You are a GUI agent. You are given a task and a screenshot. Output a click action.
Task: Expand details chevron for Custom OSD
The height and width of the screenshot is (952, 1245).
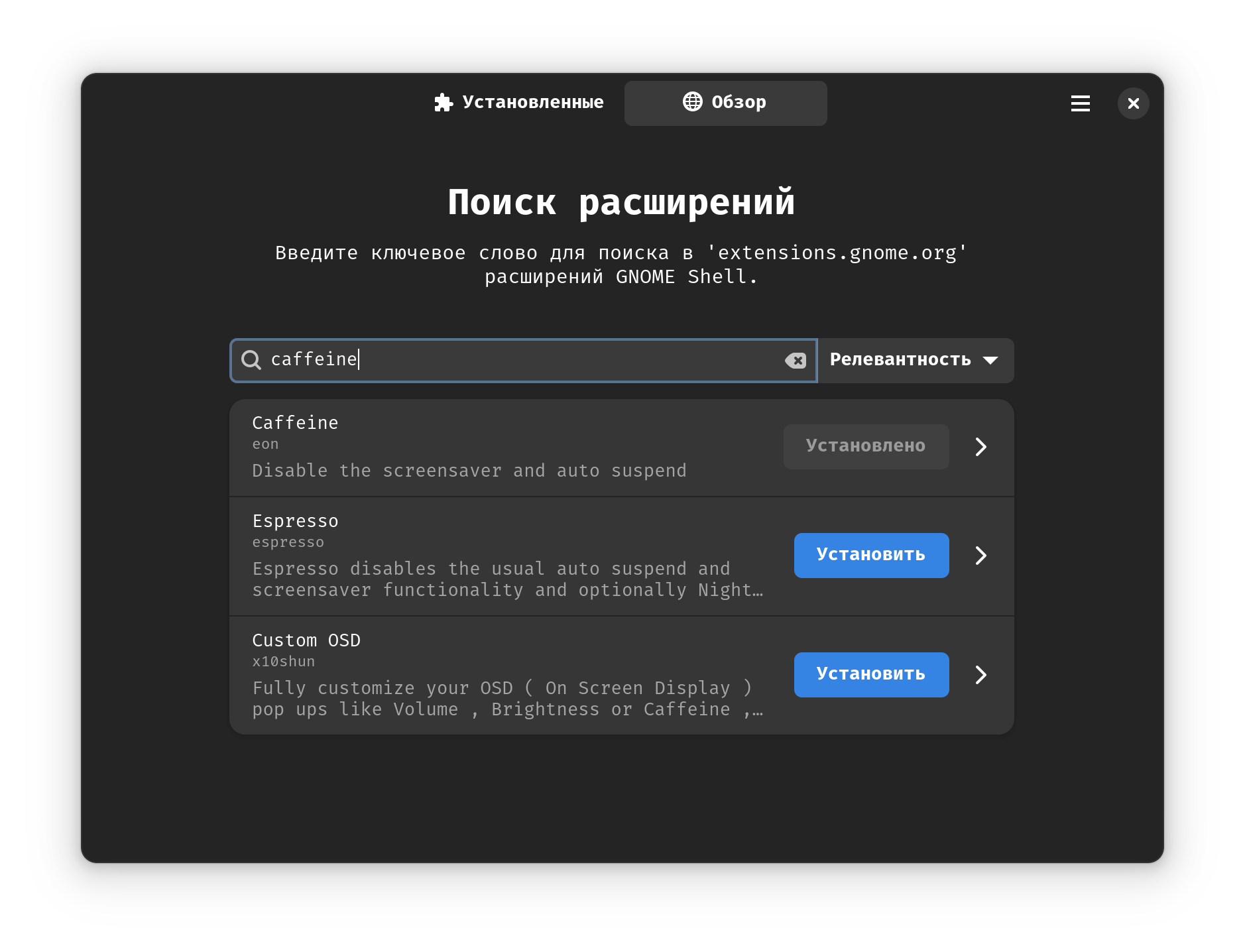tap(980, 675)
